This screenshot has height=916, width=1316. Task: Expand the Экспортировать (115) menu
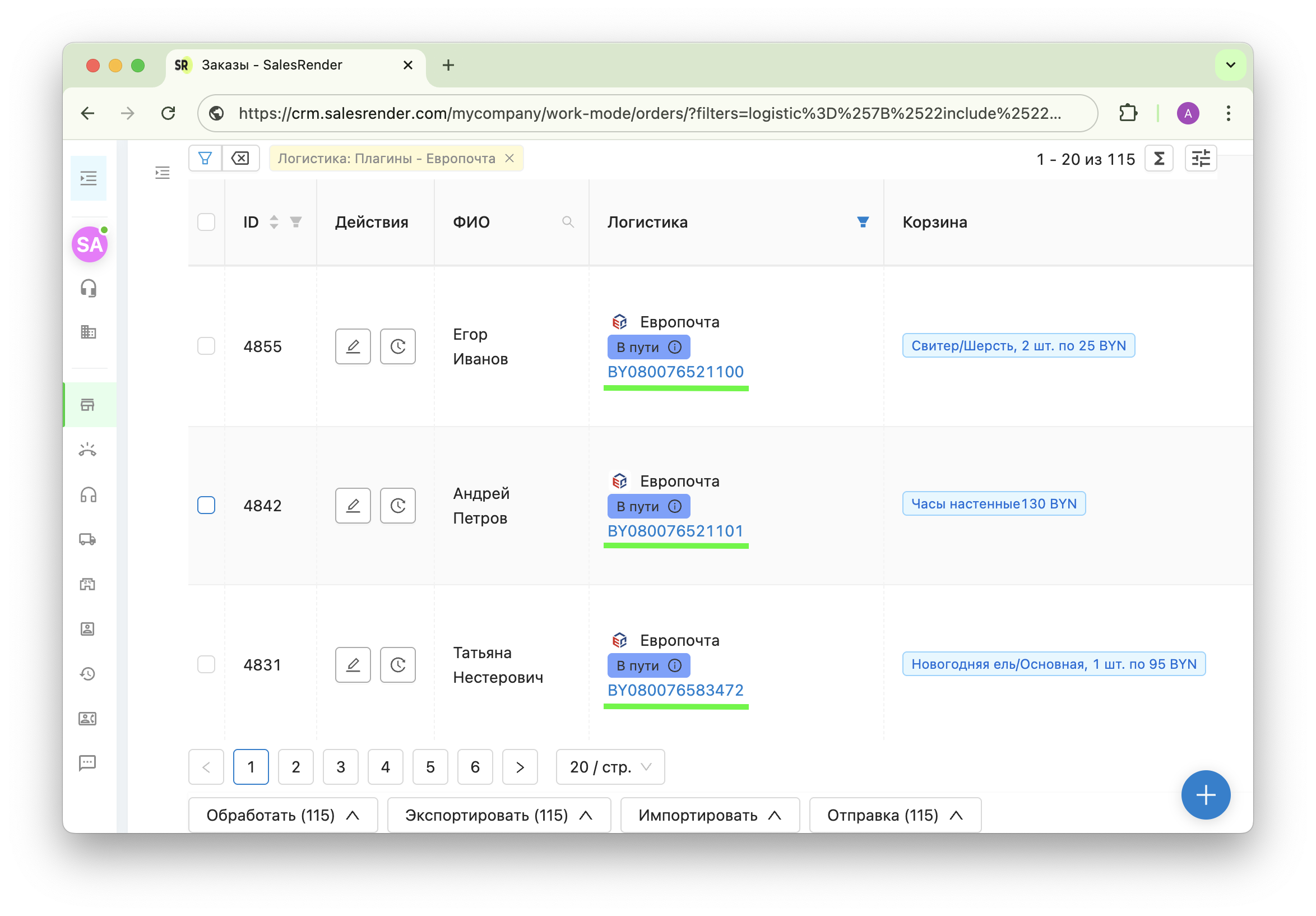[498, 815]
